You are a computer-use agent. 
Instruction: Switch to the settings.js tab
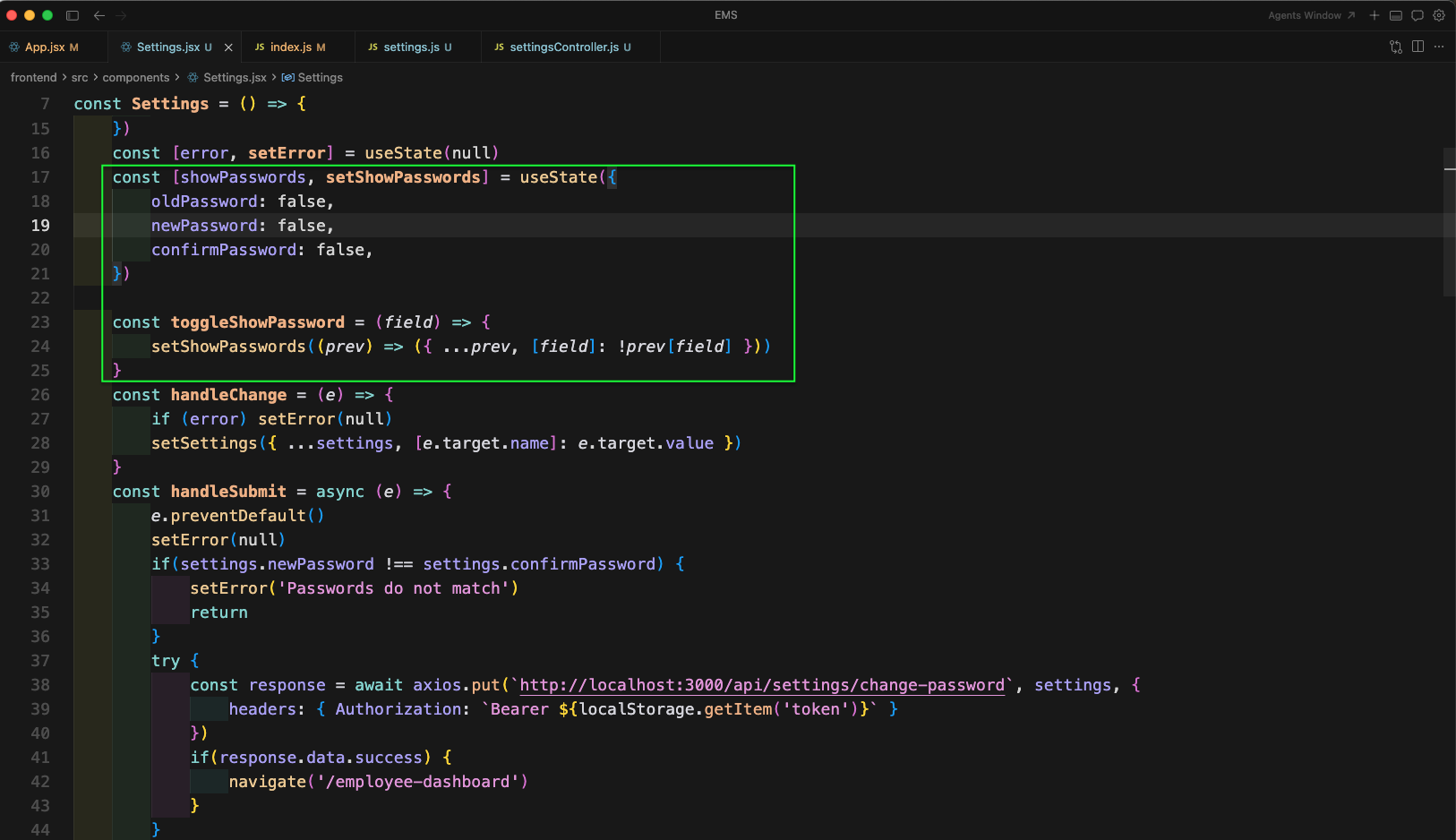click(x=418, y=47)
